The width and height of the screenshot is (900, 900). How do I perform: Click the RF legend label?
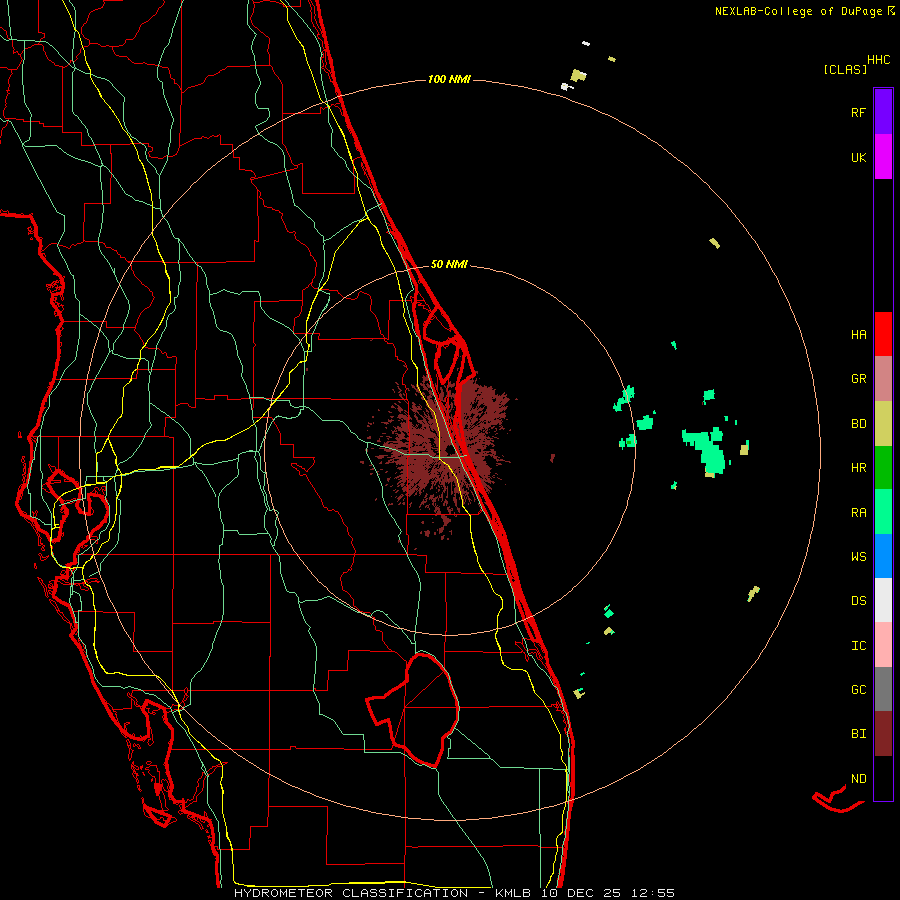point(859,112)
